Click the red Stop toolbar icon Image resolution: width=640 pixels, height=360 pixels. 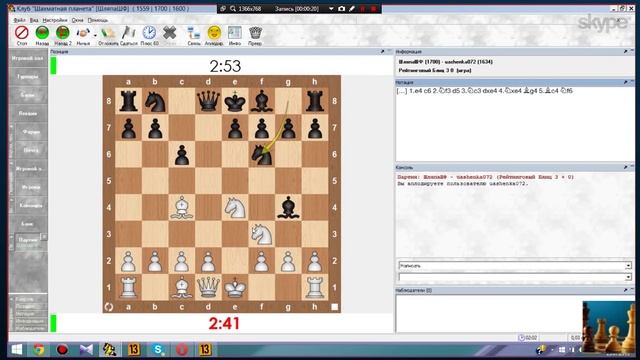[22, 33]
